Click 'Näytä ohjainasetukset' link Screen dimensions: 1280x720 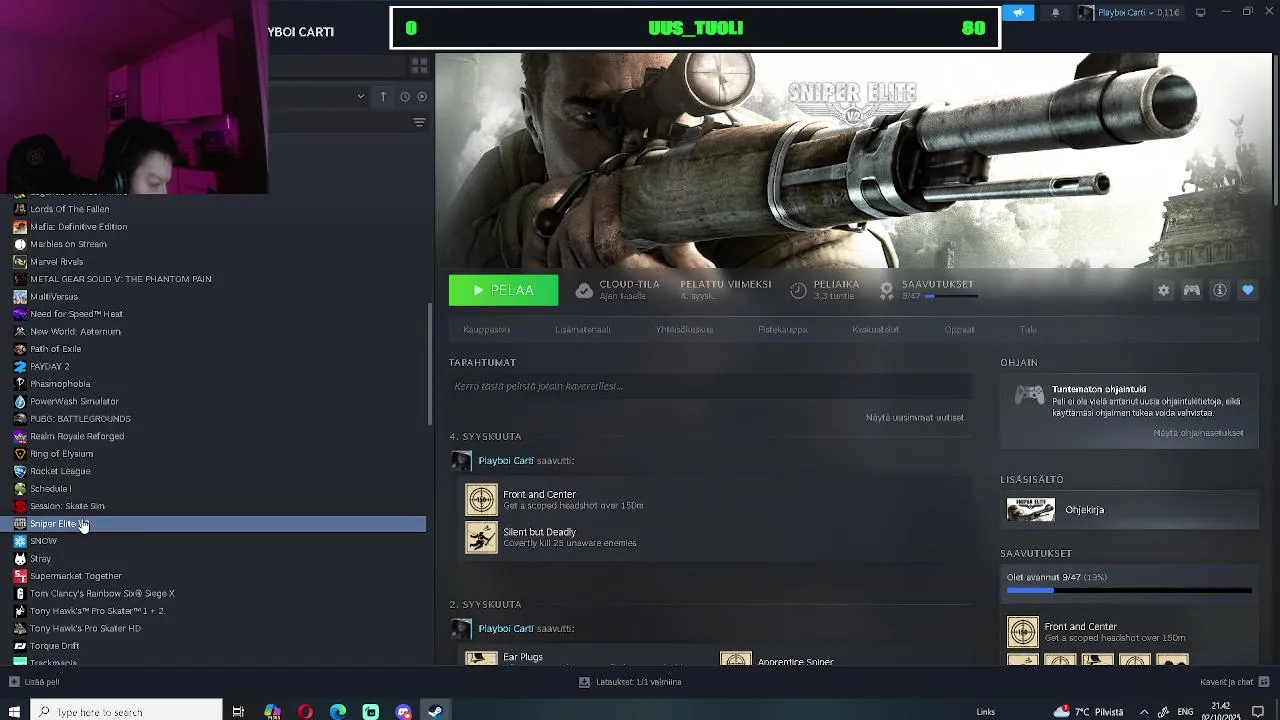coord(1198,433)
